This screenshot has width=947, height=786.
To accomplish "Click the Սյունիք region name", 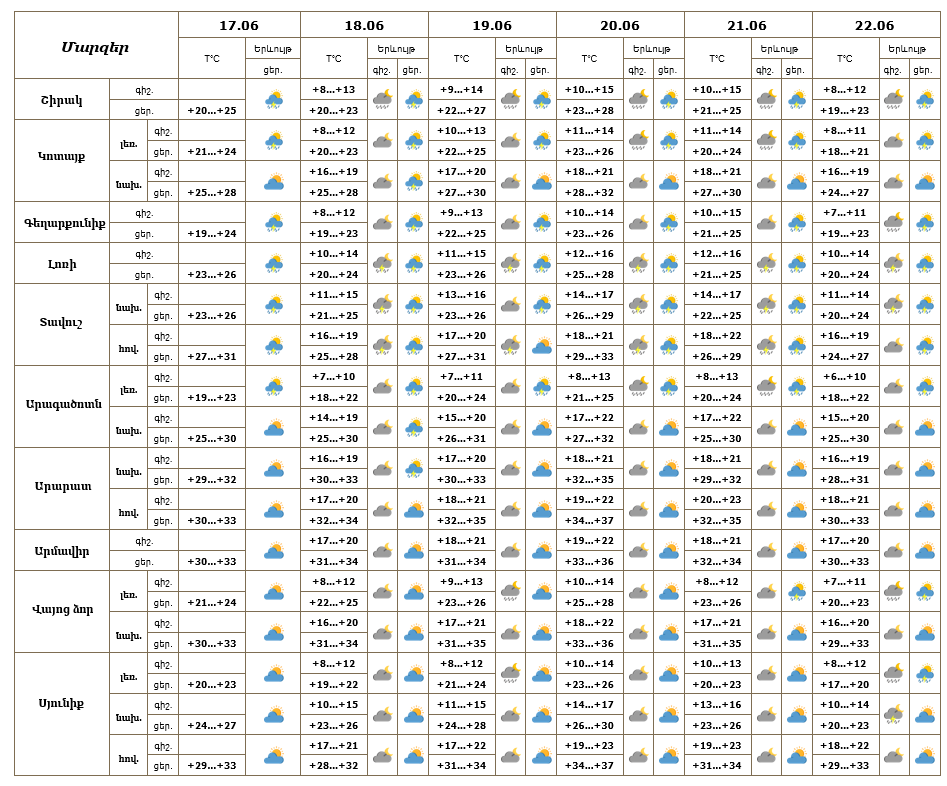I will coord(62,703).
